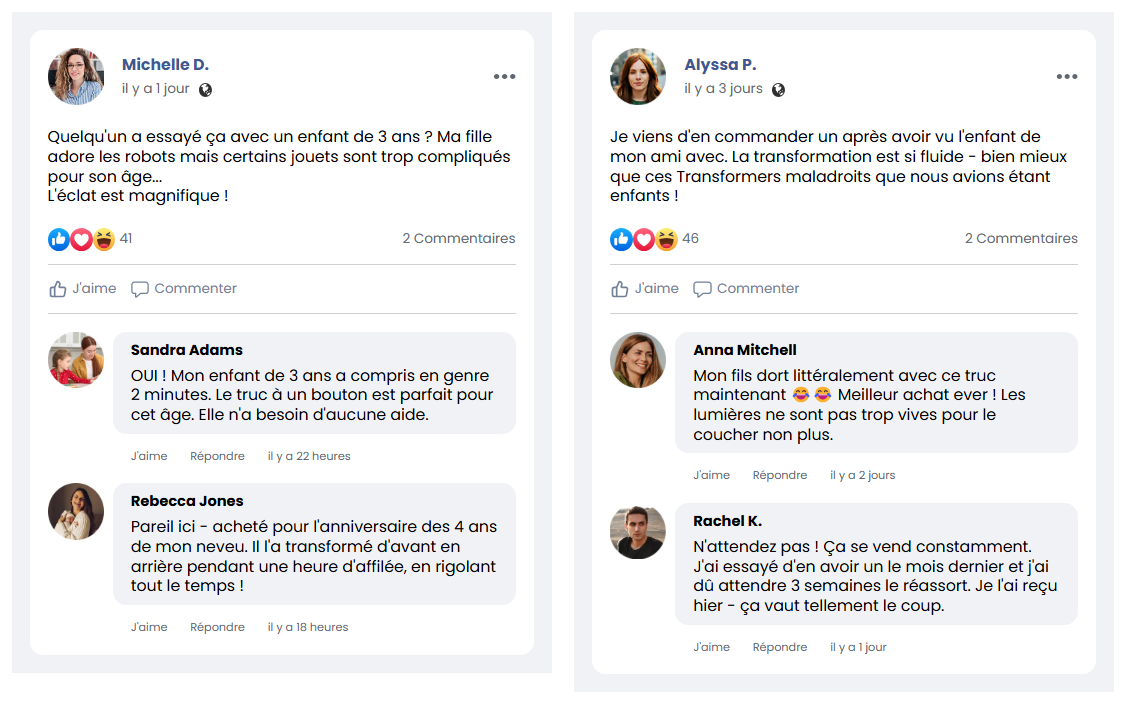
Task: Click Sandra Adams' avatar thumbnail
Action: (76, 360)
